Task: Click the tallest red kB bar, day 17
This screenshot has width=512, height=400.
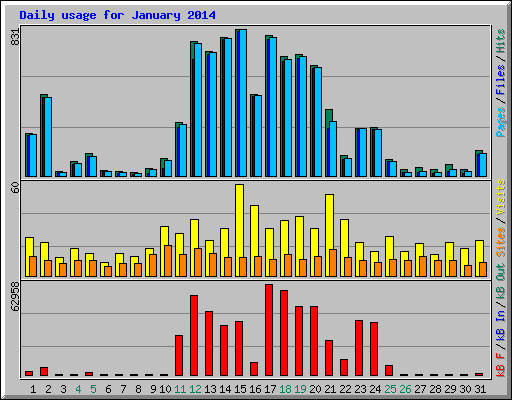Action: coord(269,330)
